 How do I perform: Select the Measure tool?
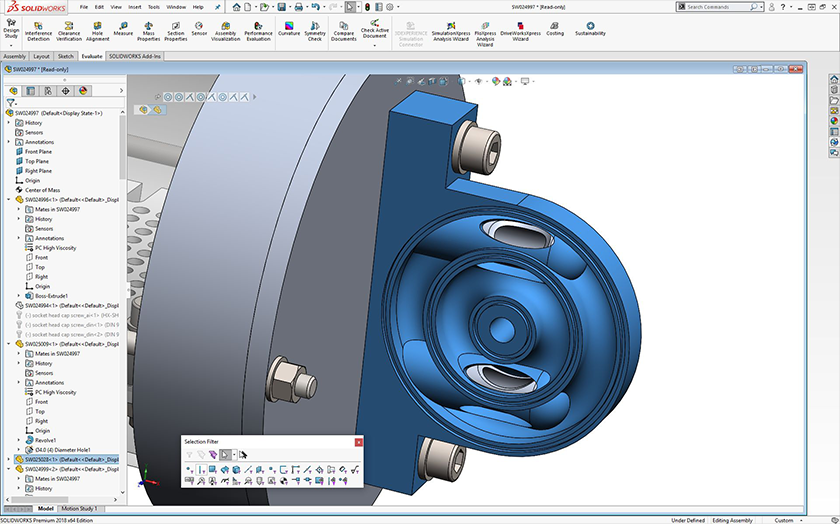tap(123, 29)
